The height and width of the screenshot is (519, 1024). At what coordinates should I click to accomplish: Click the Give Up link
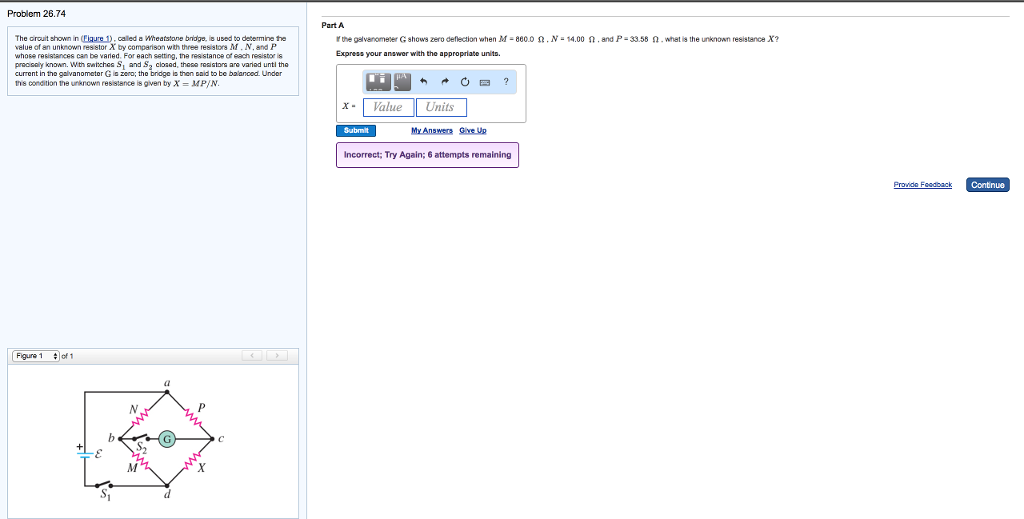tap(473, 131)
